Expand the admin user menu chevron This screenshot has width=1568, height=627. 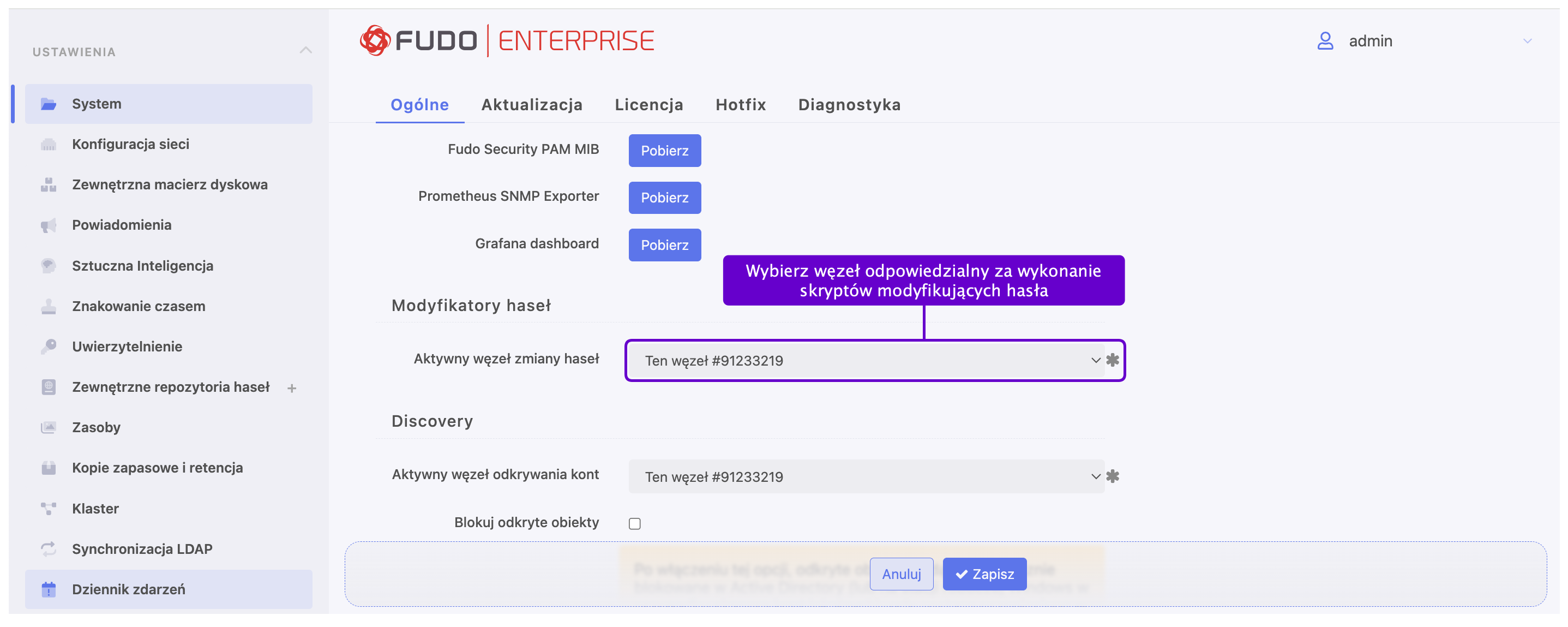[x=1527, y=41]
